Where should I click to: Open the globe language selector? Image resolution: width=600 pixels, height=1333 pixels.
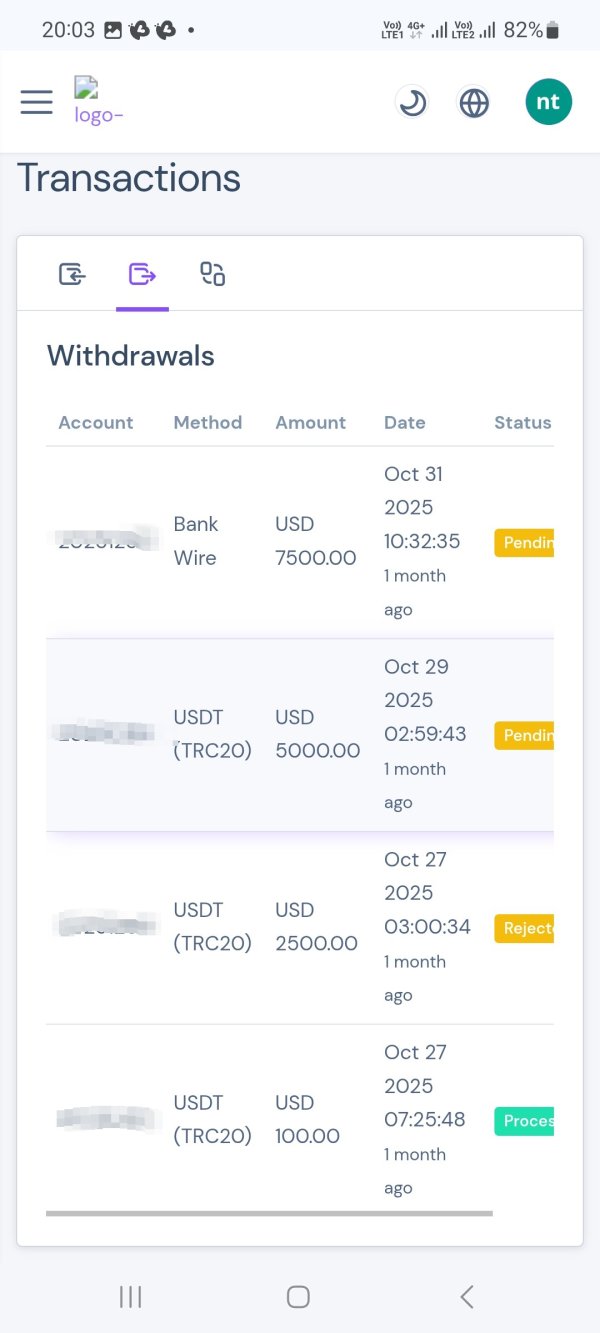(474, 102)
